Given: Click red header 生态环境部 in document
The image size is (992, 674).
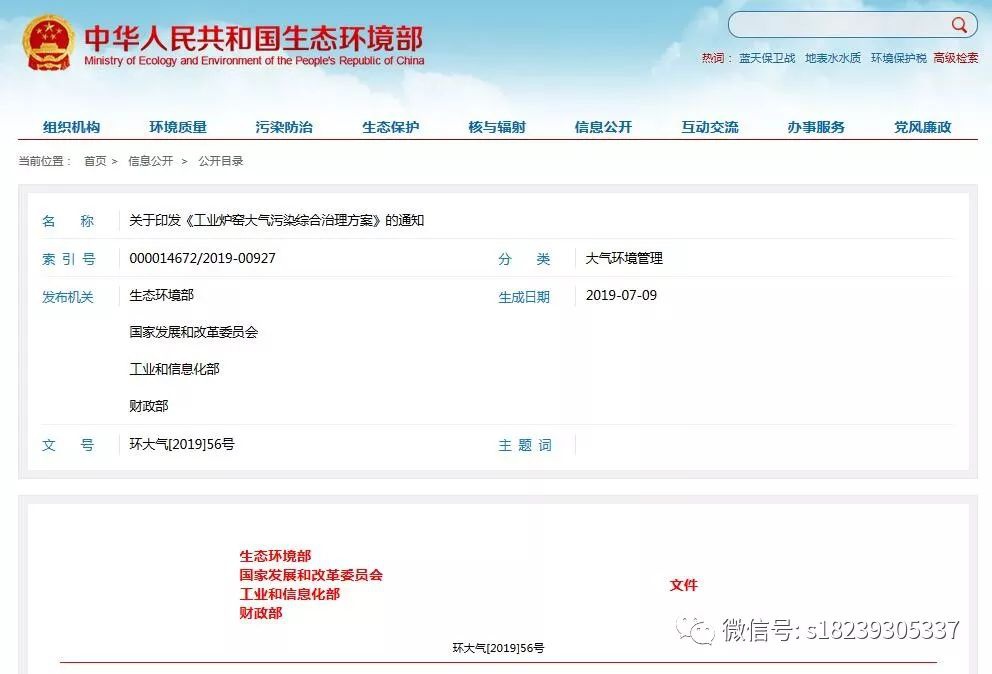Looking at the screenshot, I should tap(275, 556).
